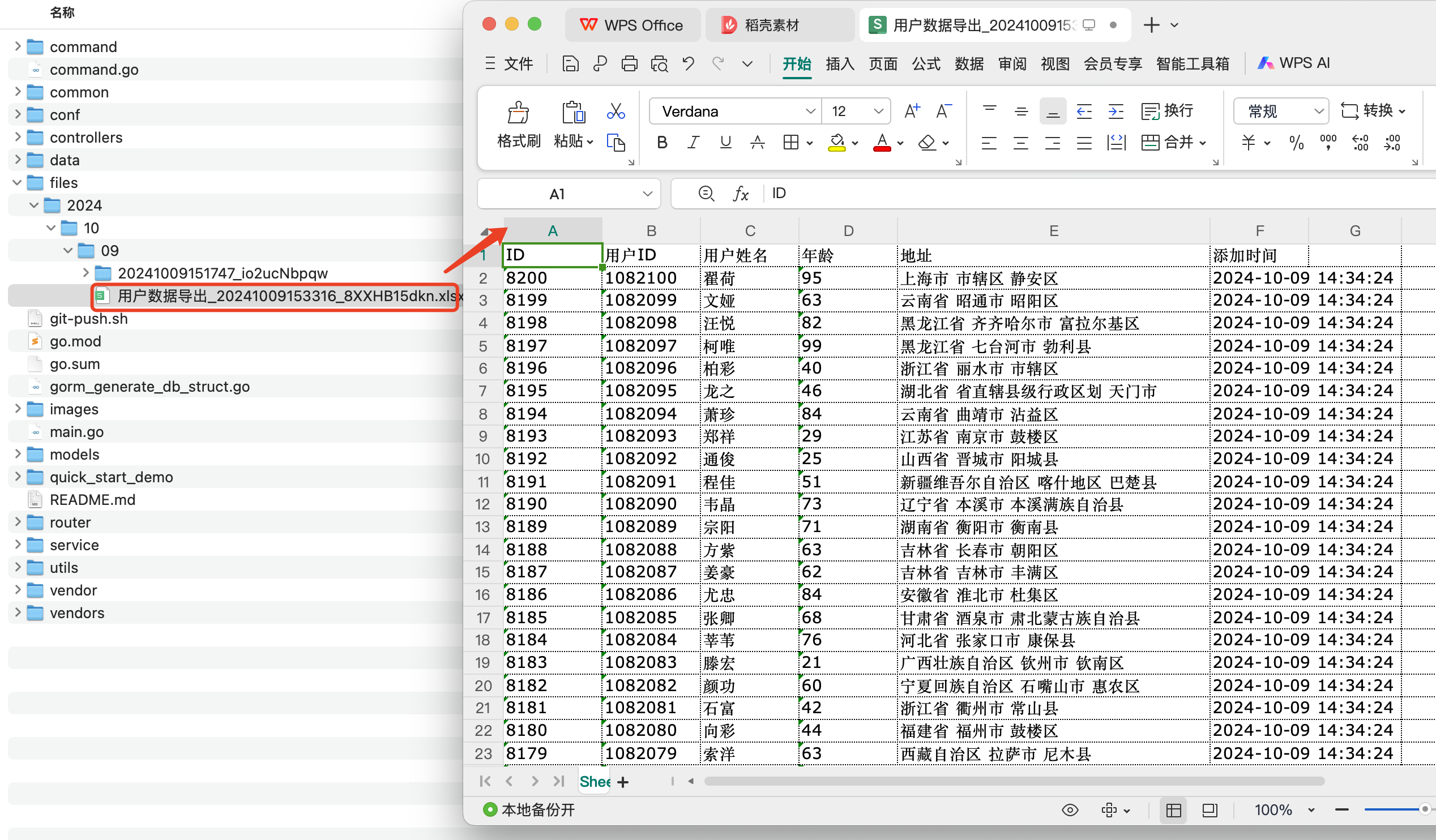The height and width of the screenshot is (840, 1436).
Task: Click the Cut scissors icon
Action: point(616,111)
